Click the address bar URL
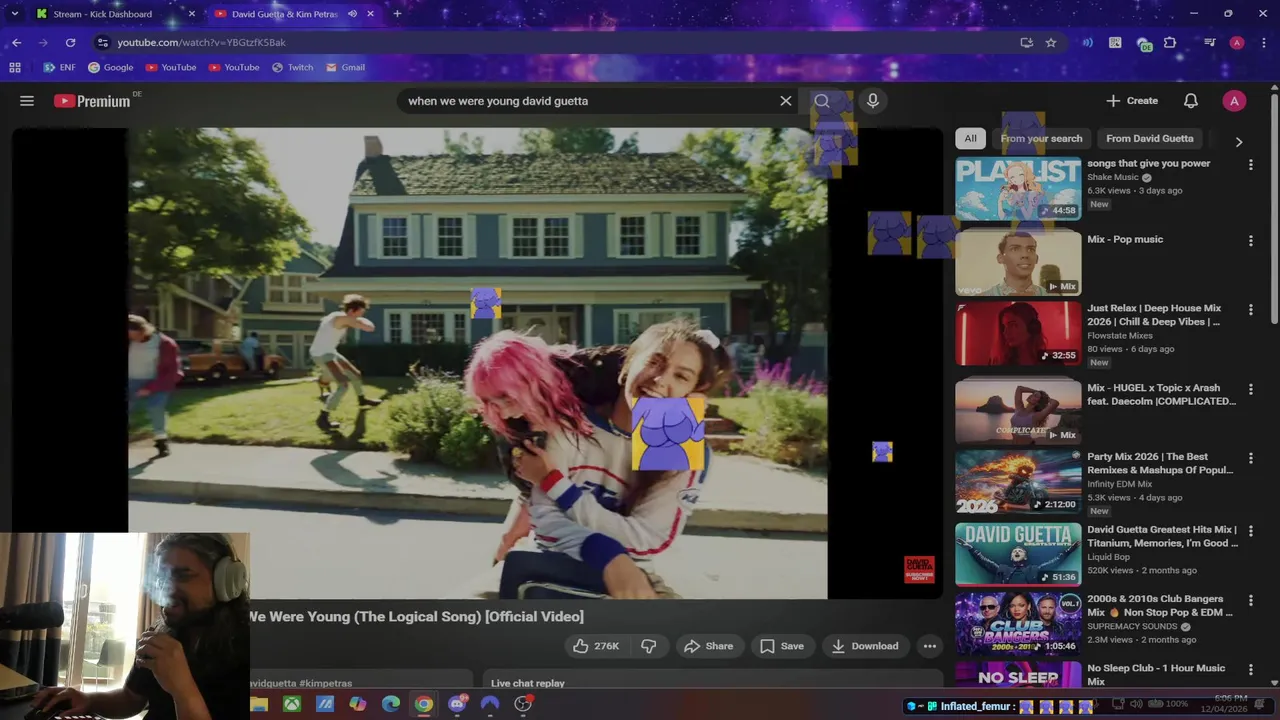1280x720 pixels. [201, 43]
